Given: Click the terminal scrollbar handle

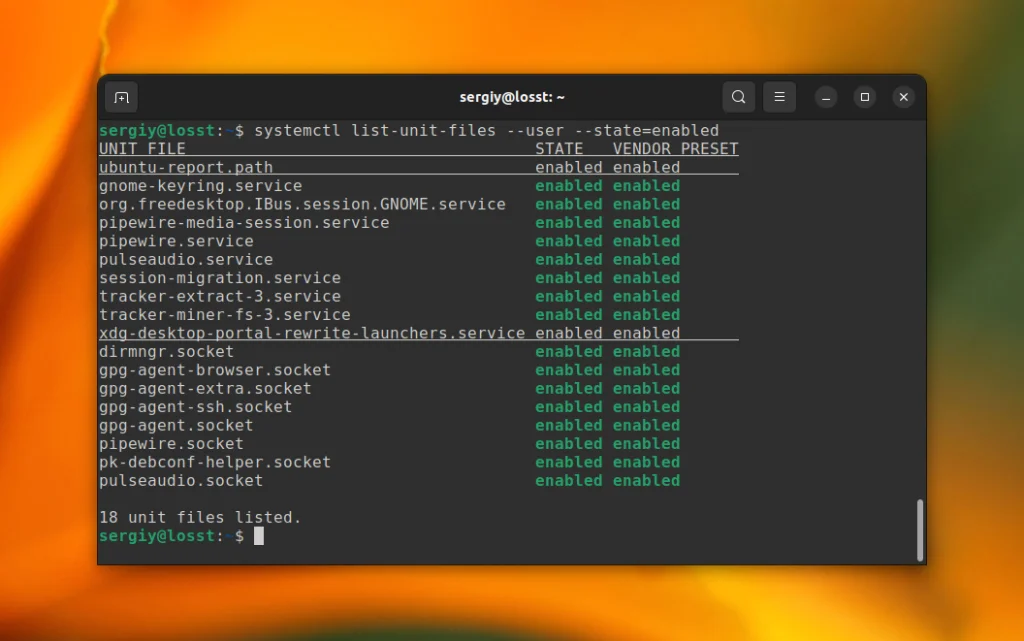Looking at the screenshot, I should pos(920,530).
